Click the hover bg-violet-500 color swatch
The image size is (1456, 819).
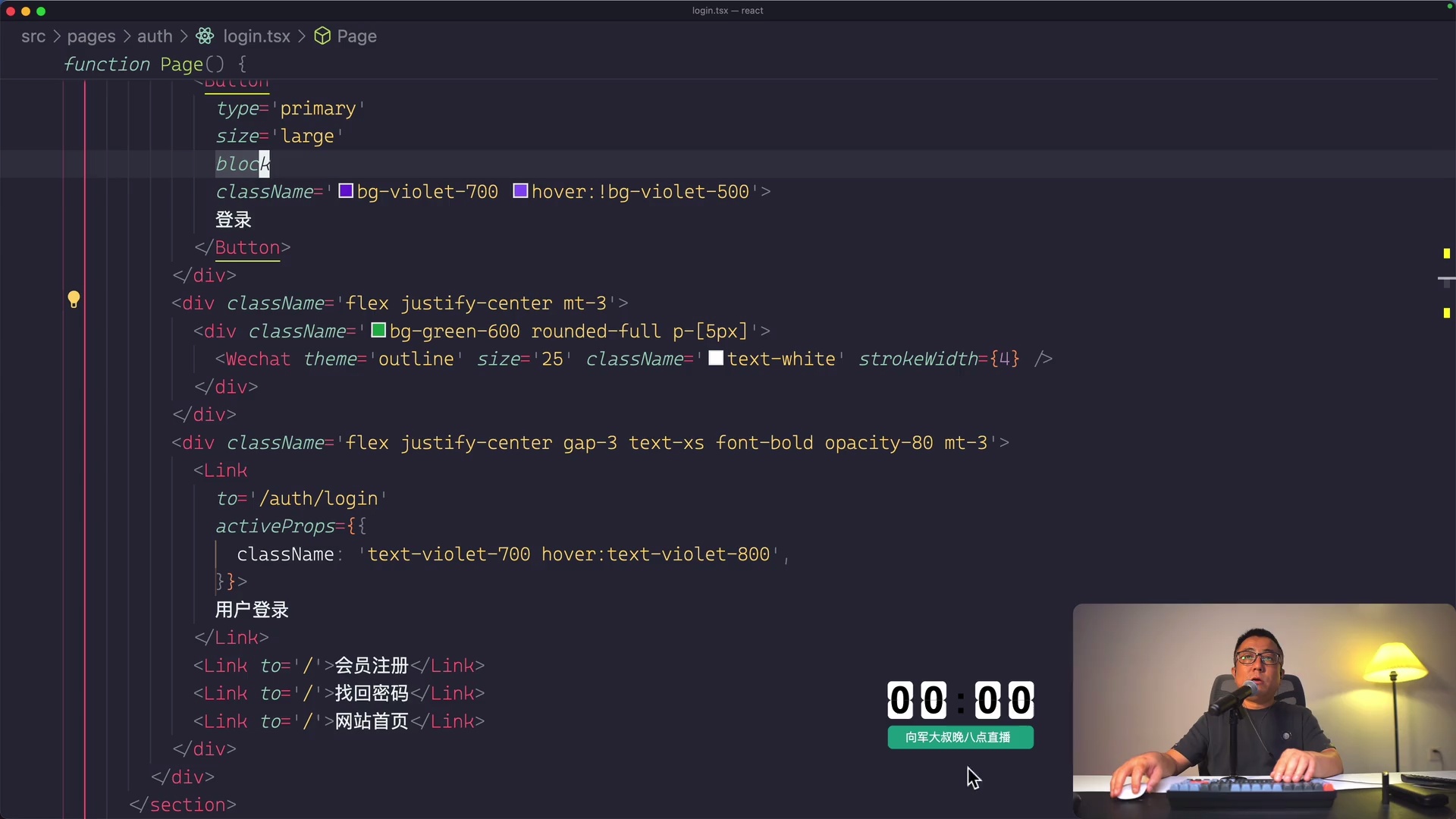[x=520, y=191]
